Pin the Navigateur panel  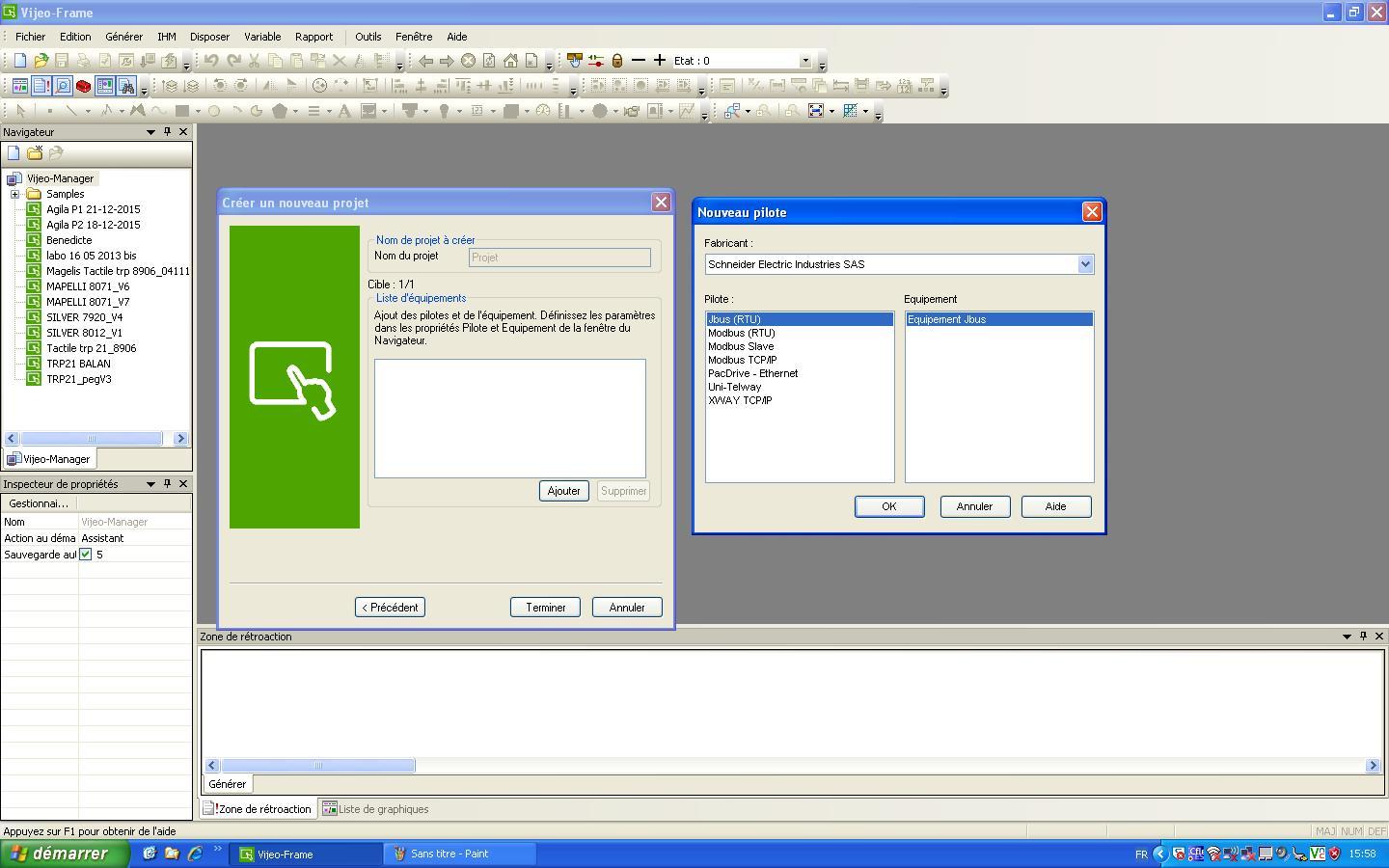pos(167,132)
